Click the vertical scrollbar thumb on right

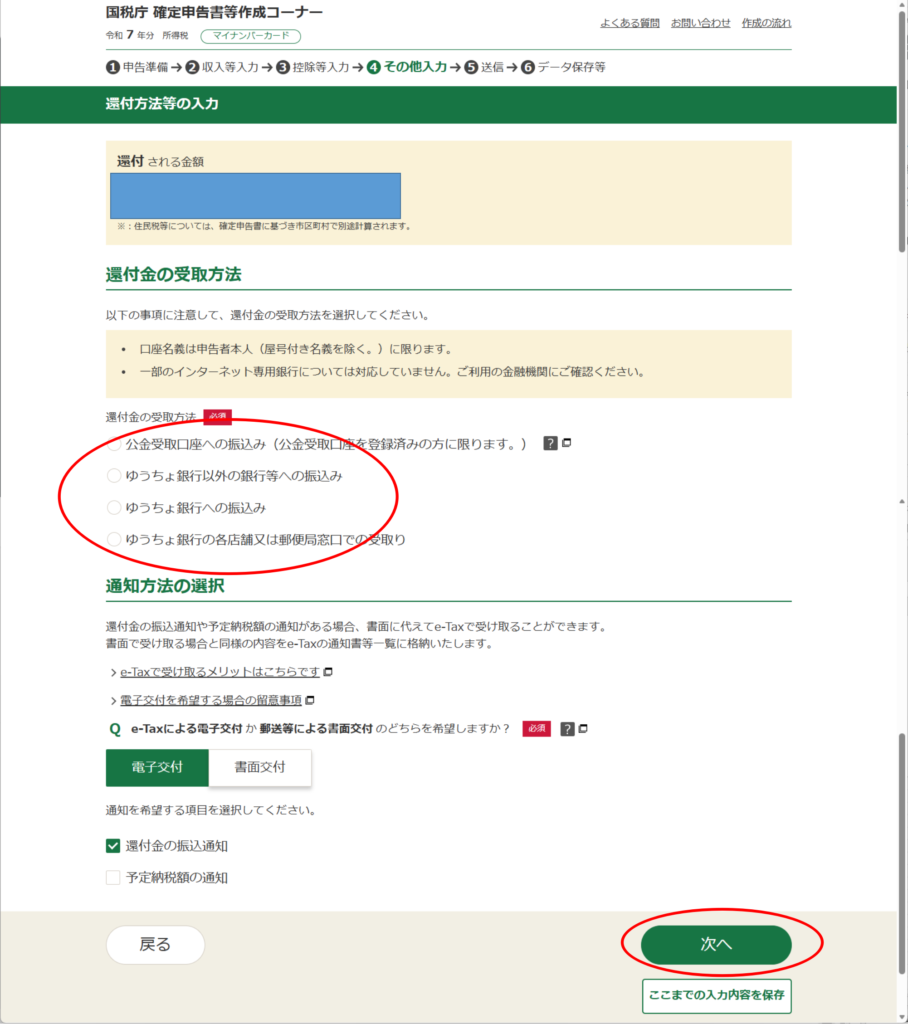click(902, 850)
